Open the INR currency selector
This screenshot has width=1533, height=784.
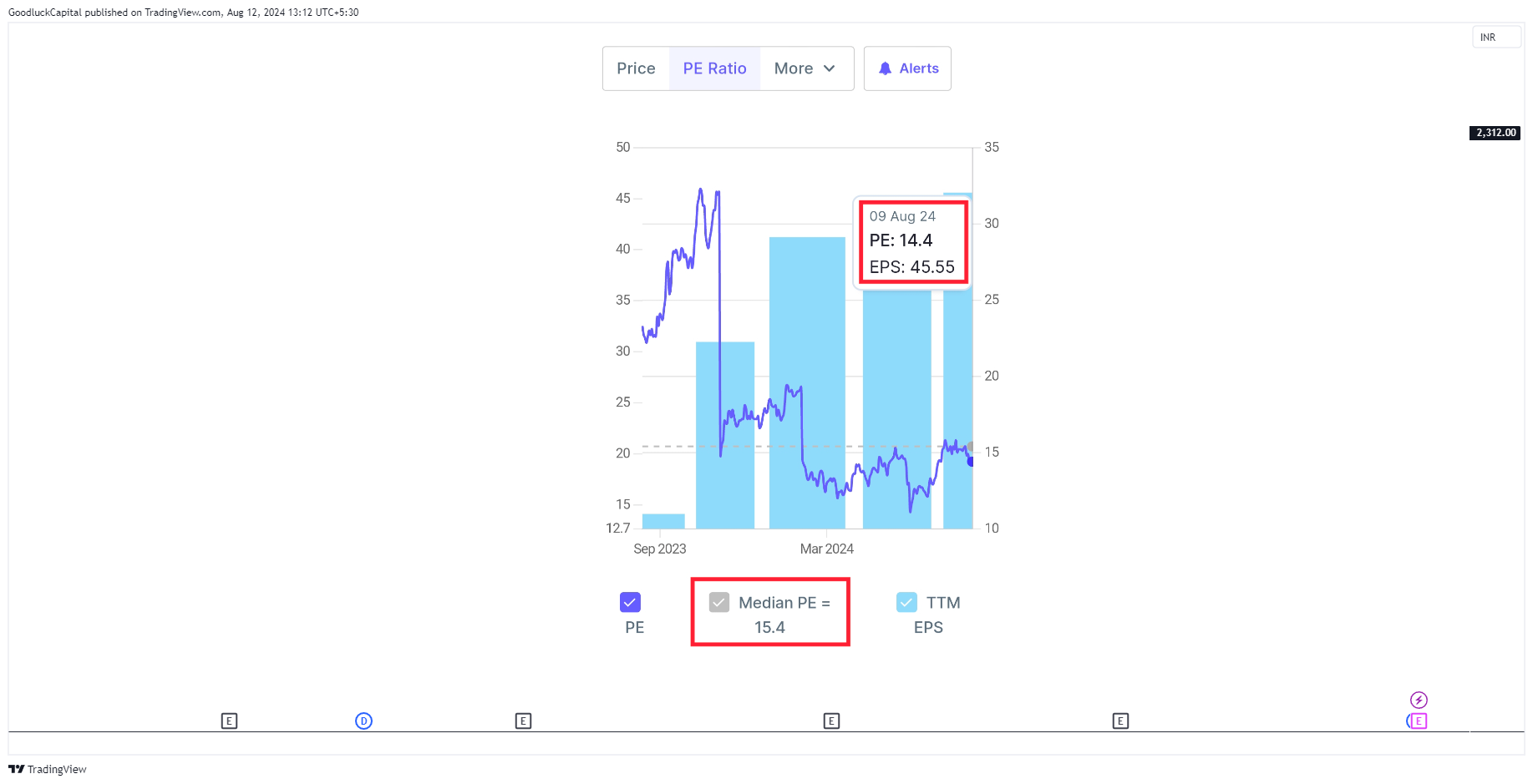(1496, 38)
